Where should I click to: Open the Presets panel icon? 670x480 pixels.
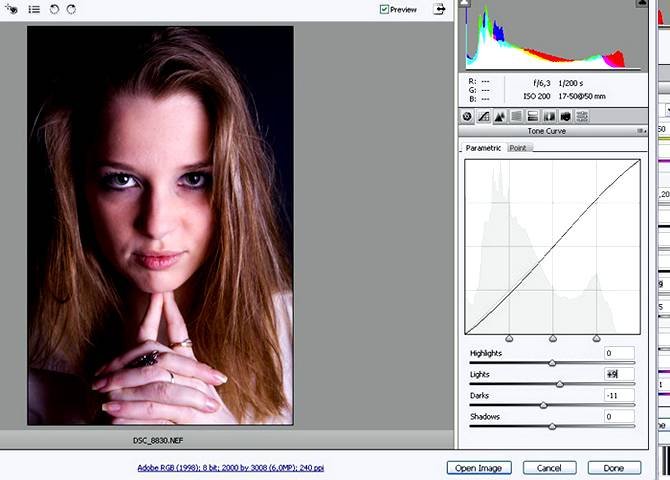click(x=582, y=117)
